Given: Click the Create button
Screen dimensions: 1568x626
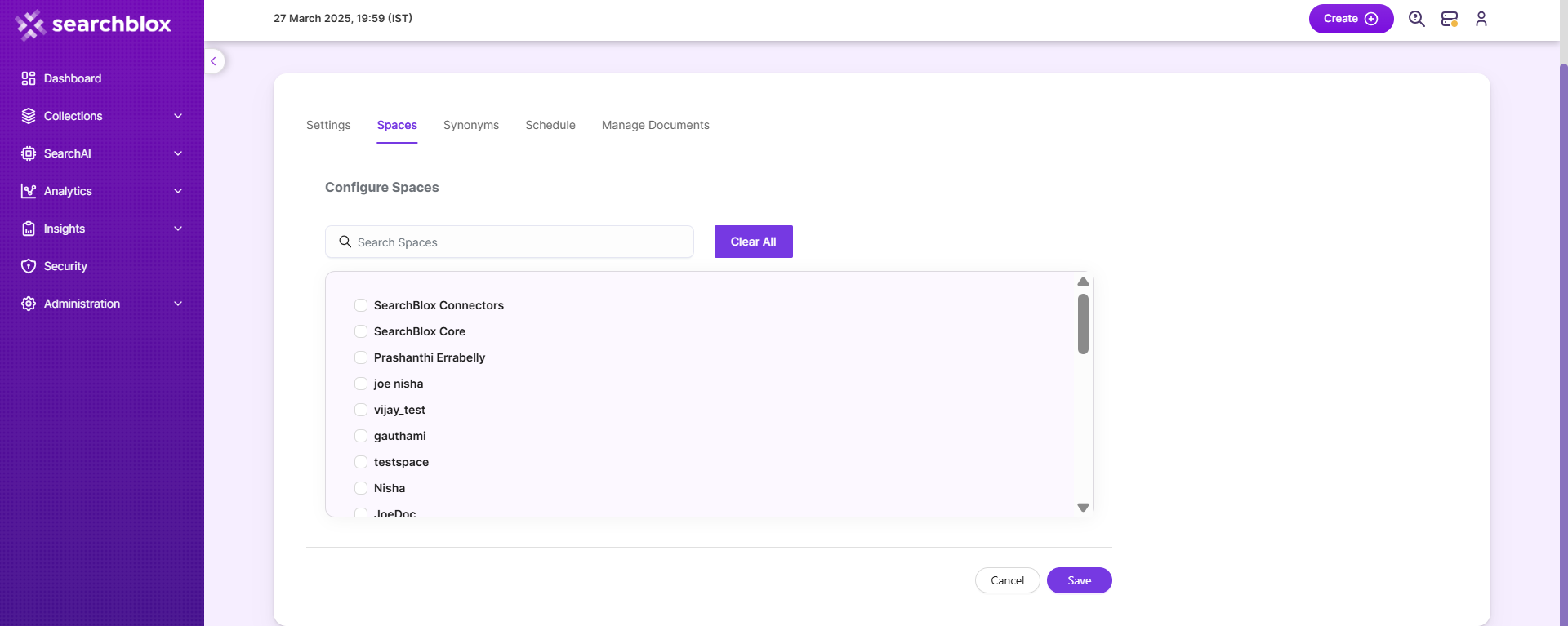Looking at the screenshot, I should (1351, 19).
